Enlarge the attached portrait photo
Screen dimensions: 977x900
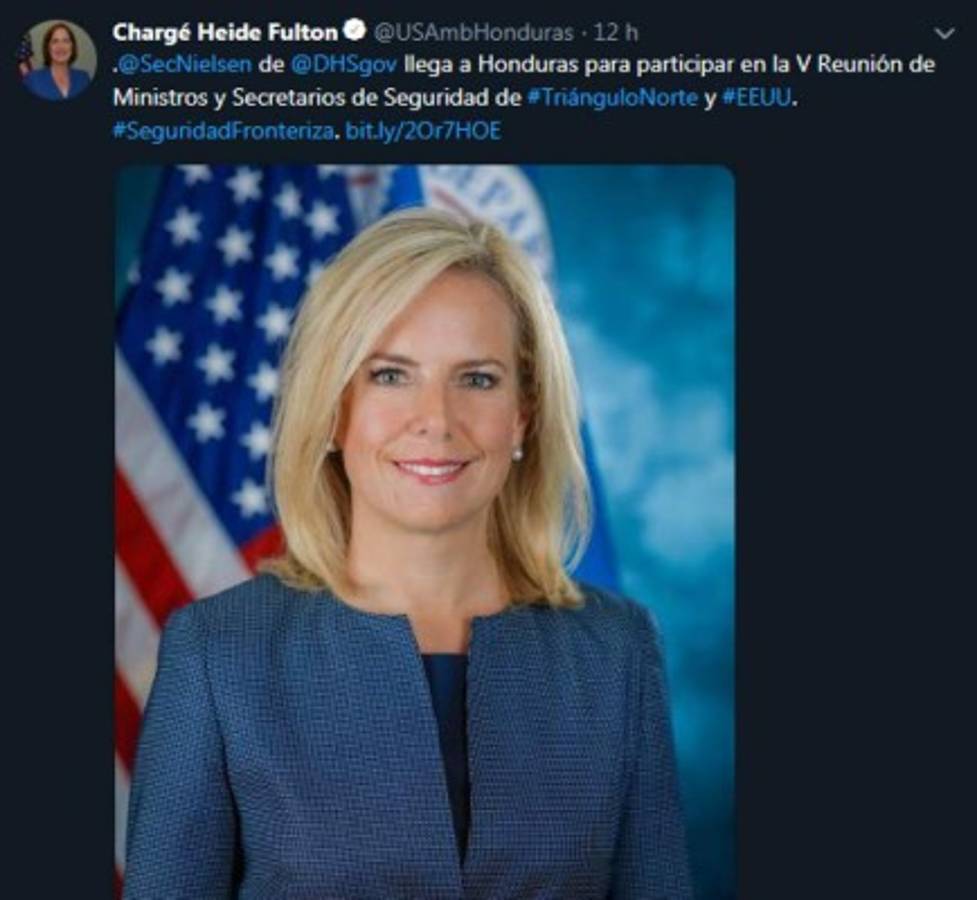tap(425, 532)
